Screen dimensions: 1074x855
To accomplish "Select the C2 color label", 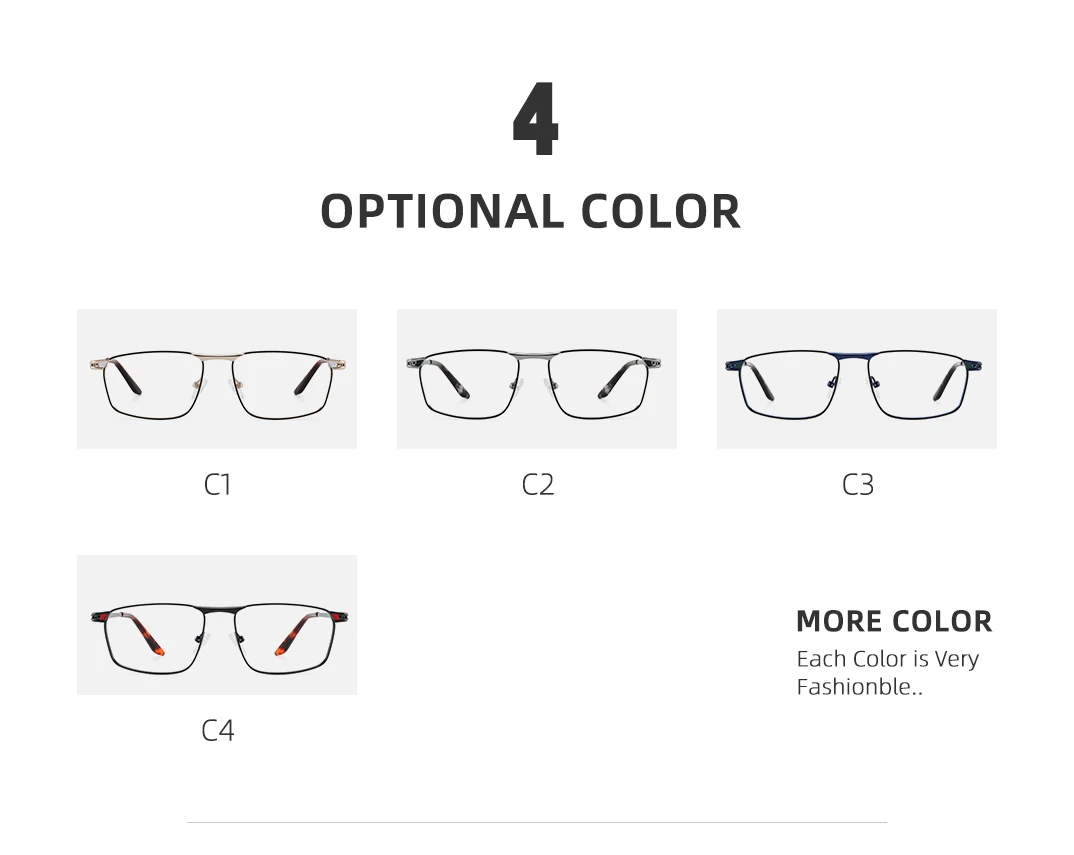I will [537, 485].
